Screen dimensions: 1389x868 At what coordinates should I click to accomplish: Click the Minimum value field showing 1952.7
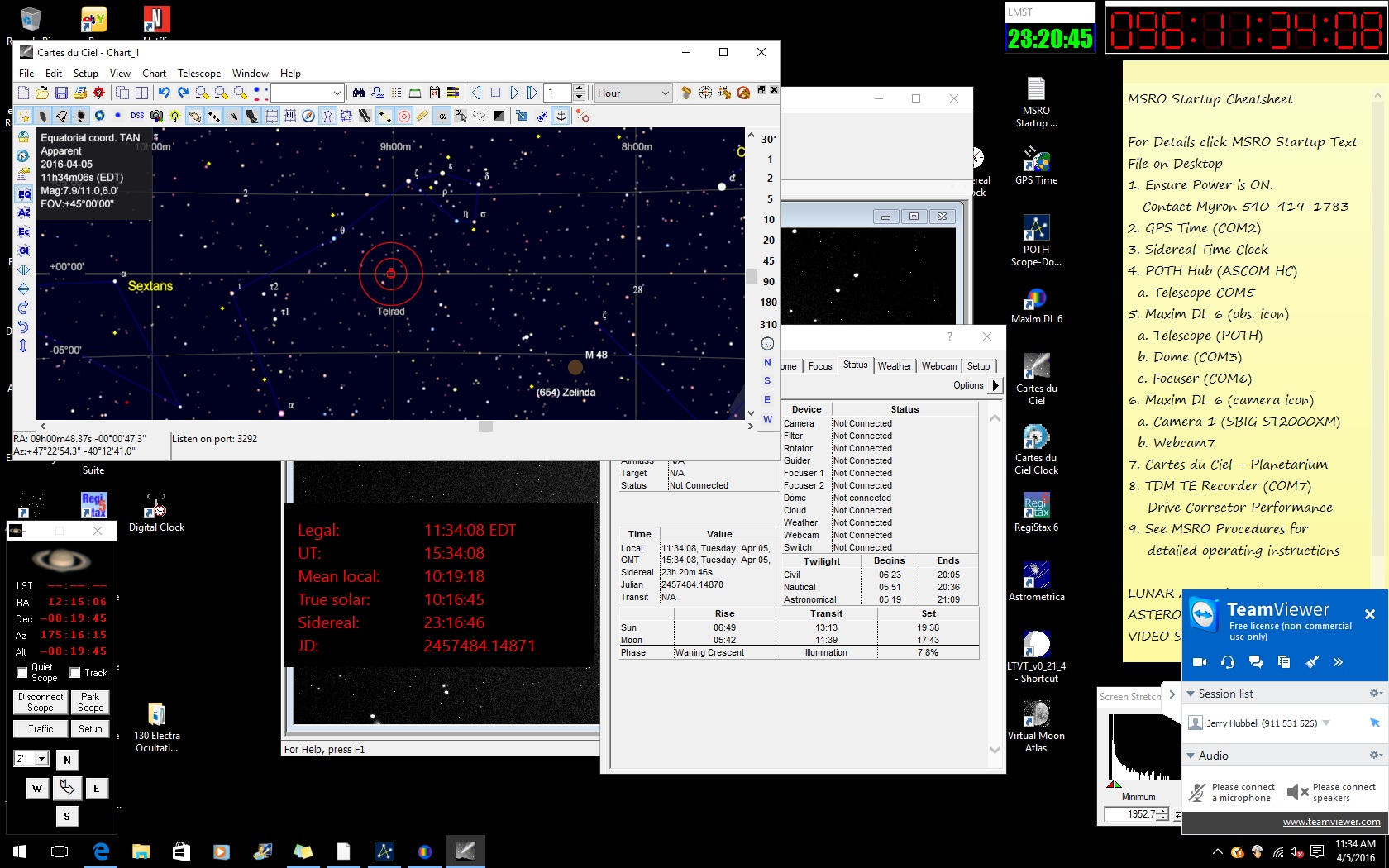pyautogui.click(x=1130, y=814)
